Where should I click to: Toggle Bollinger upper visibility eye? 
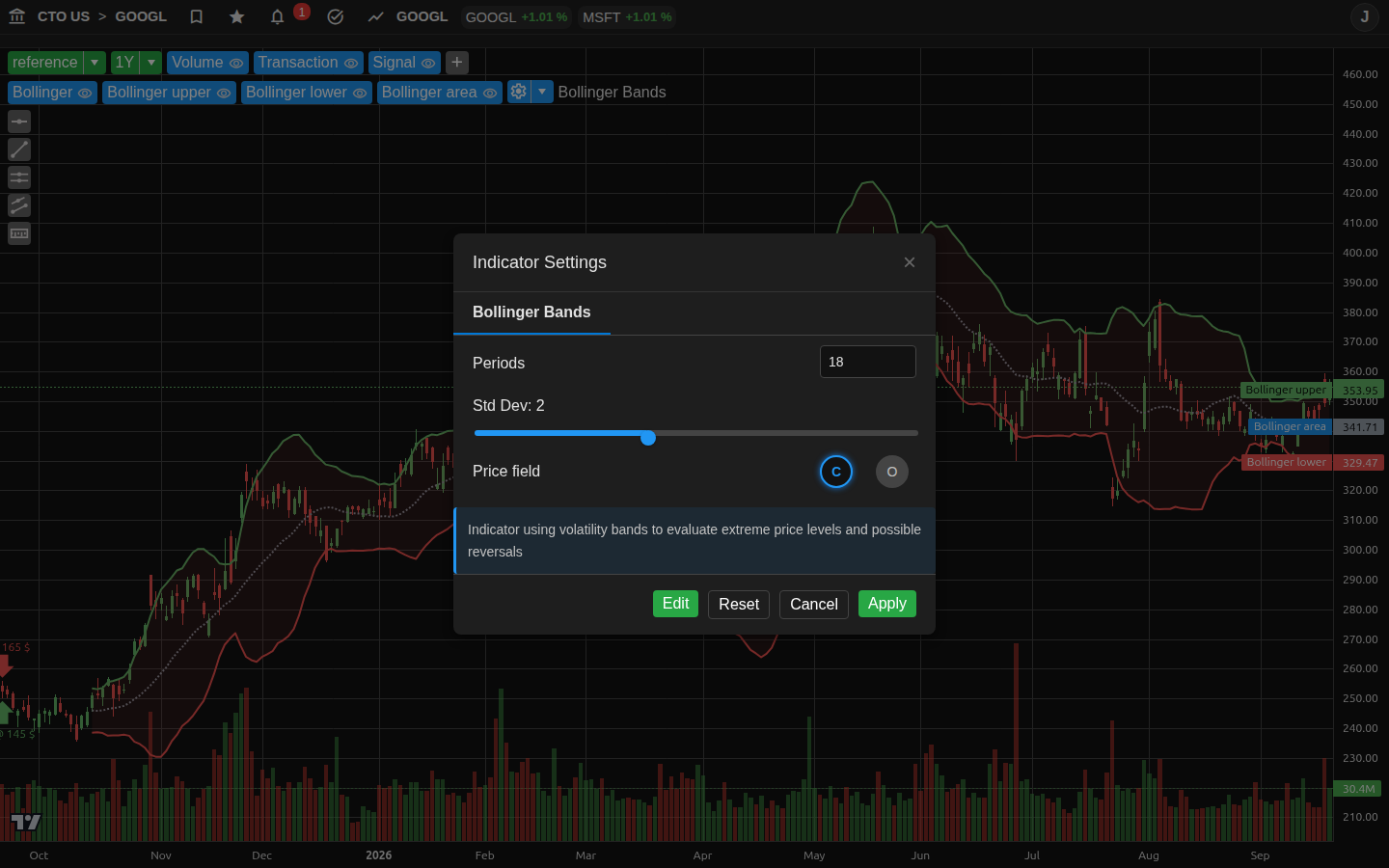224,93
